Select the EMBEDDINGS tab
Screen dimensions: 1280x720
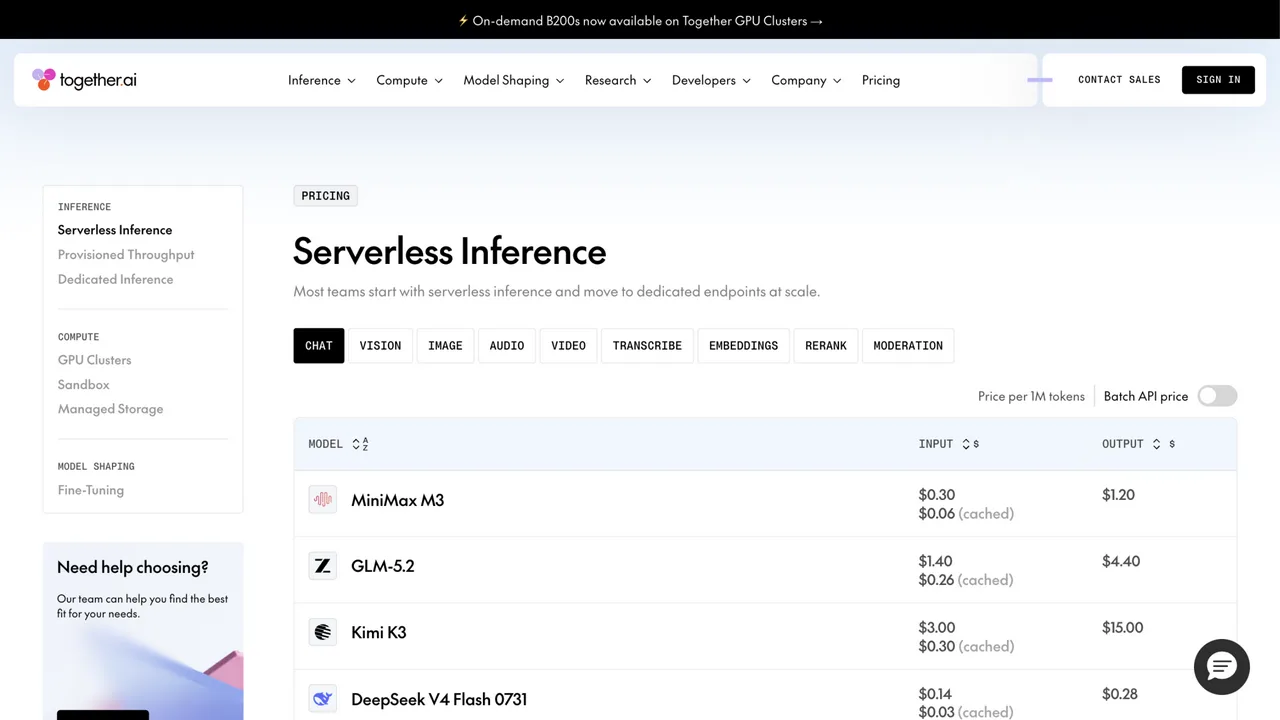[x=744, y=345]
